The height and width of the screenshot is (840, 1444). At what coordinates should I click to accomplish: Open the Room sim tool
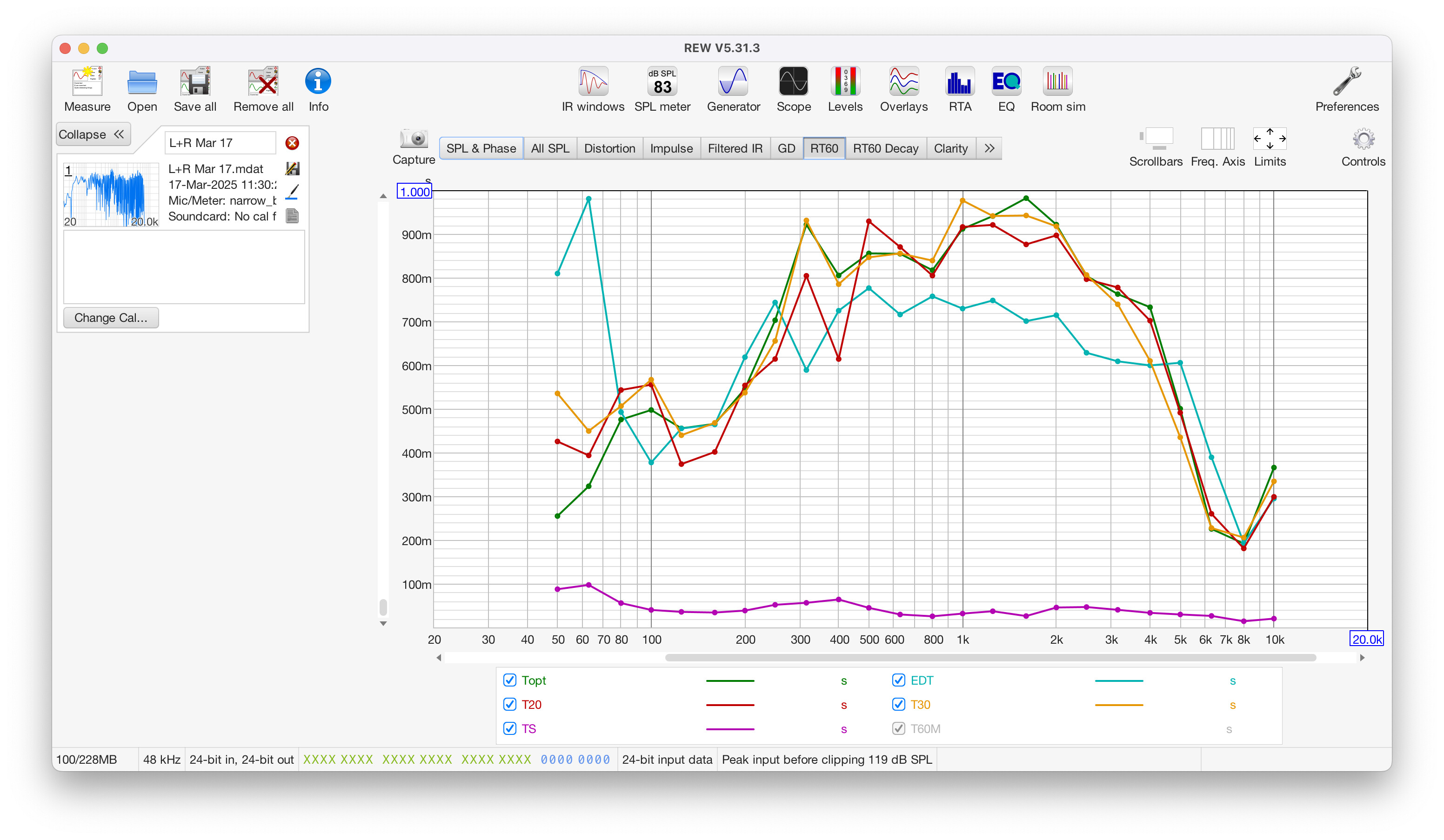[x=1057, y=89]
